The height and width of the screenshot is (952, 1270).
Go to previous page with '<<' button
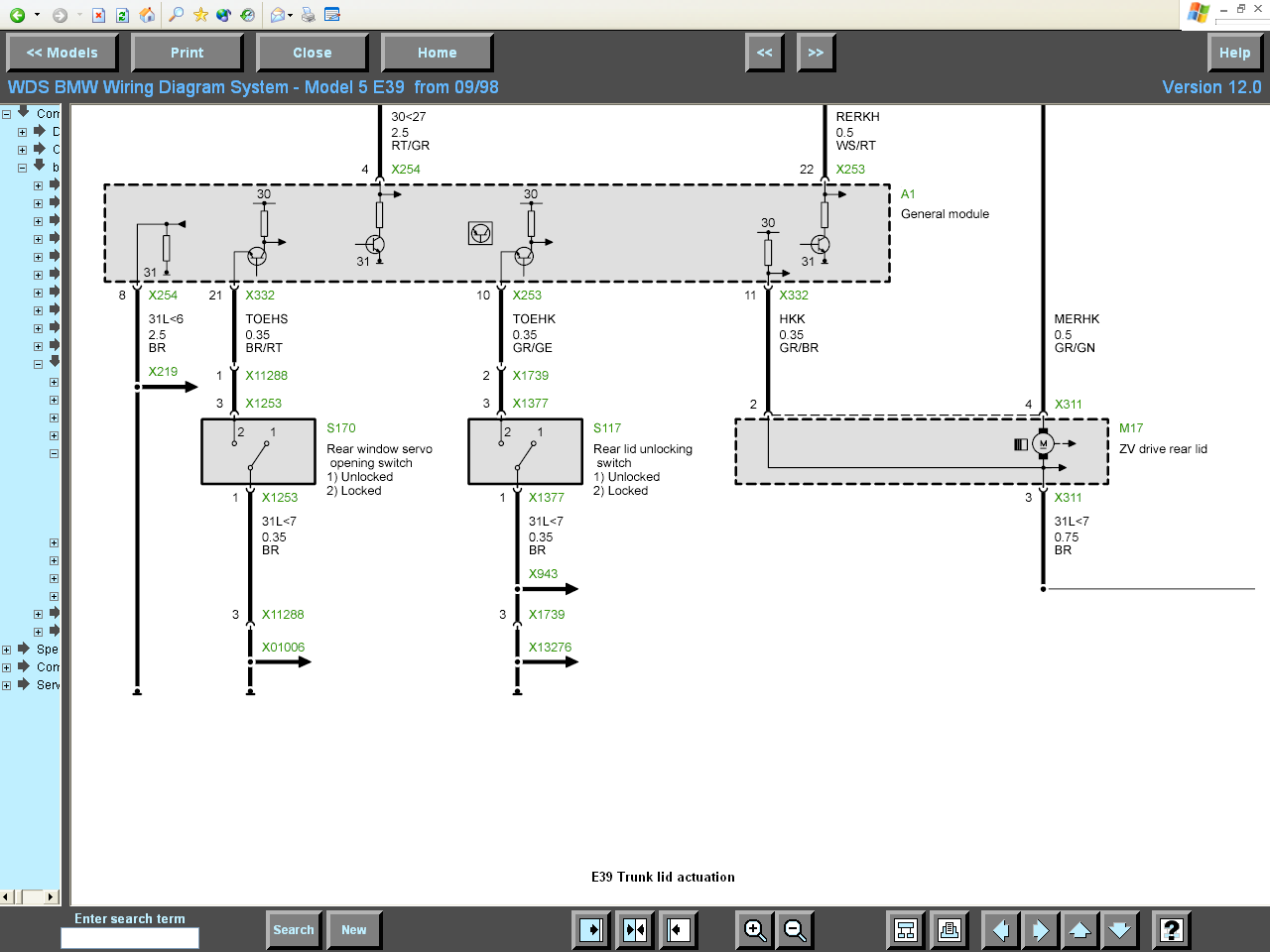tap(764, 53)
